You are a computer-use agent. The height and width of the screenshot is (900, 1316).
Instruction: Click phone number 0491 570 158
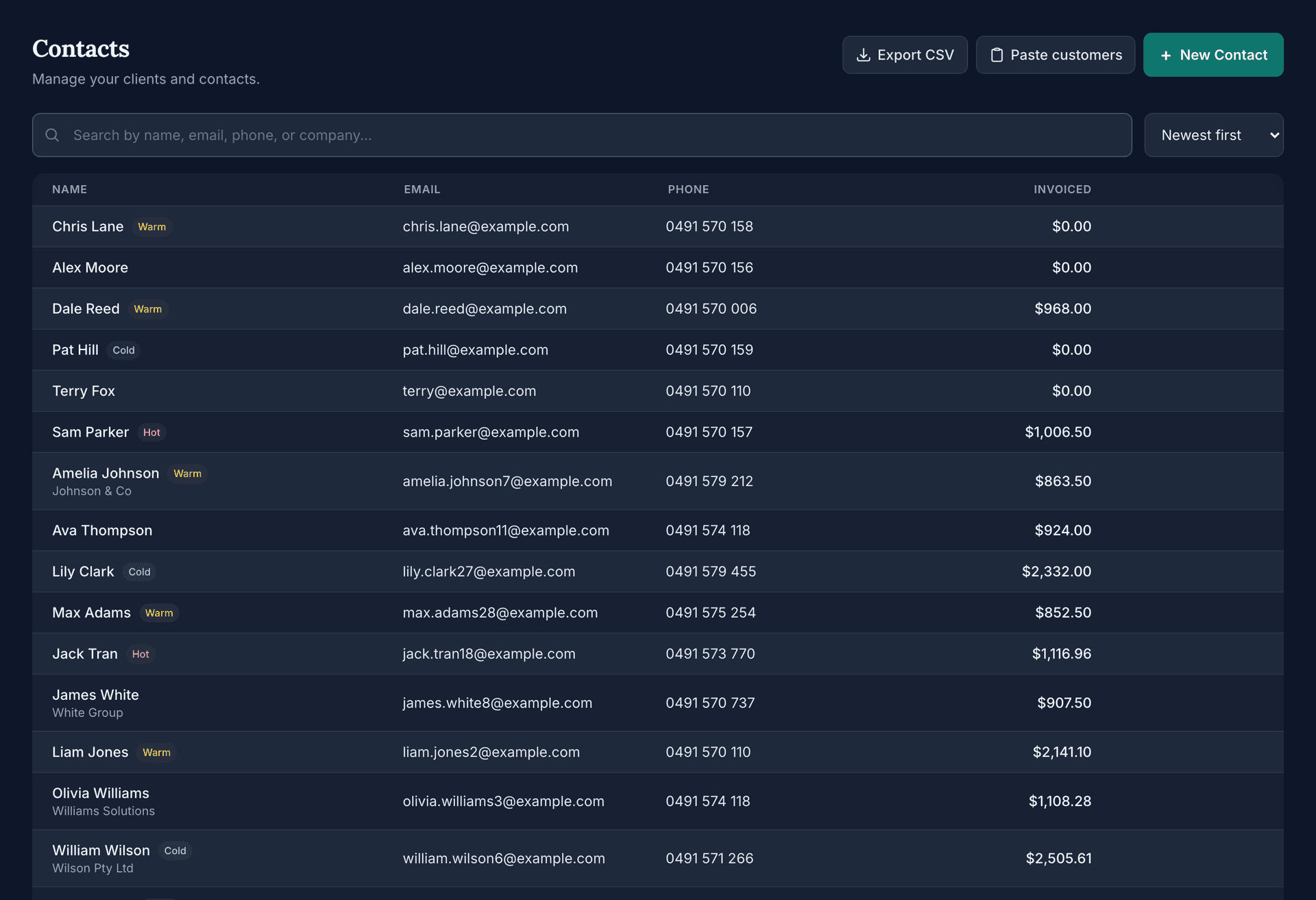pos(709,226)
